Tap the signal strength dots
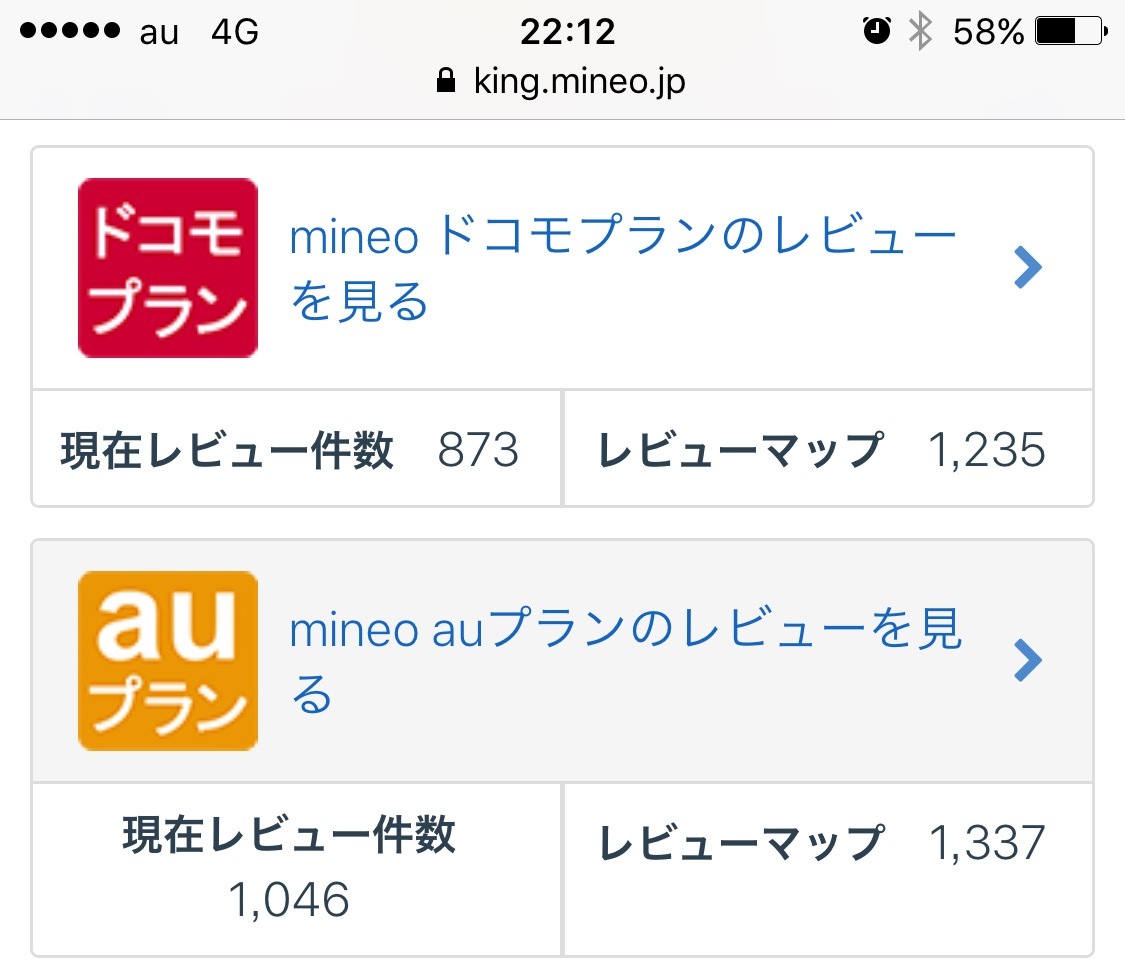1125x971 pixels. click(x=70, y=32)
